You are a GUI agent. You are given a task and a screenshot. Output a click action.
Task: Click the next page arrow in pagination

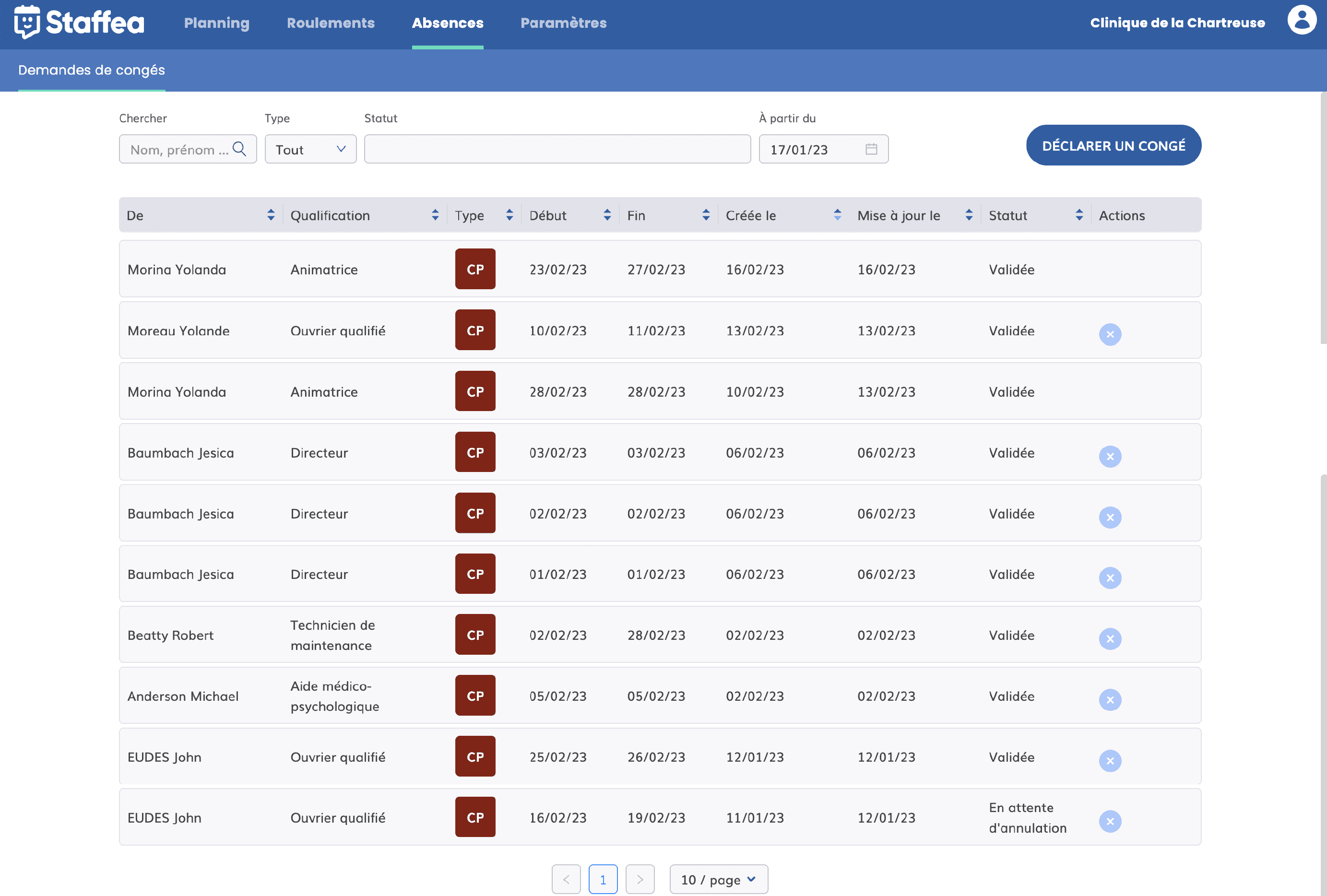pyautogui.click(x=640, y=879)
